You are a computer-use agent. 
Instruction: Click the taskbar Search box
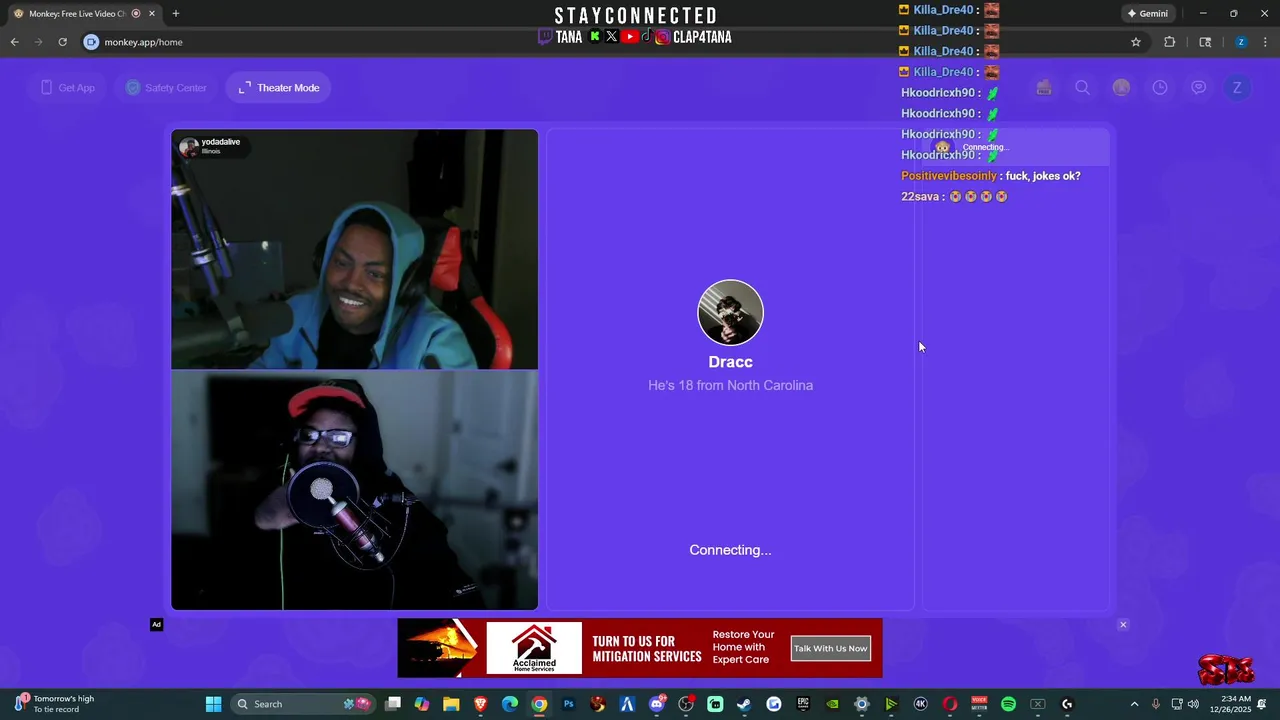[303, 704]
